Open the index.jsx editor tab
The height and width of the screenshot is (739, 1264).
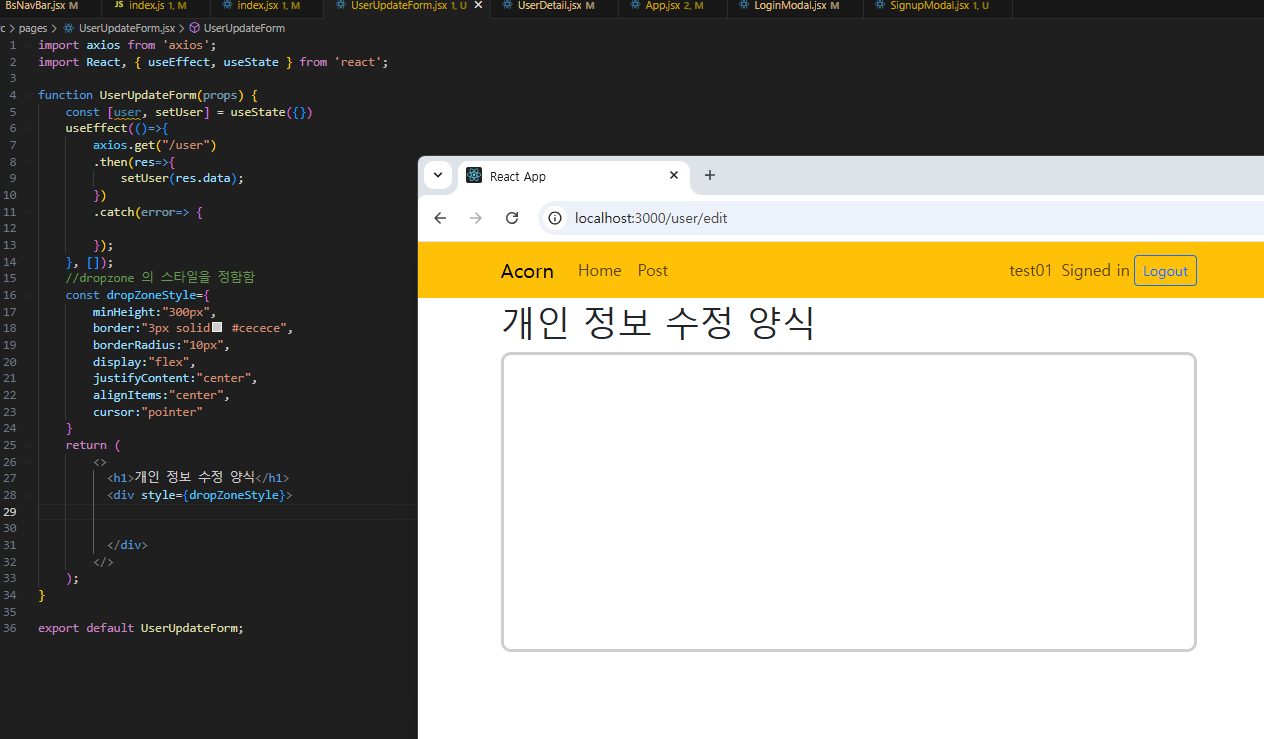point(262,6)
